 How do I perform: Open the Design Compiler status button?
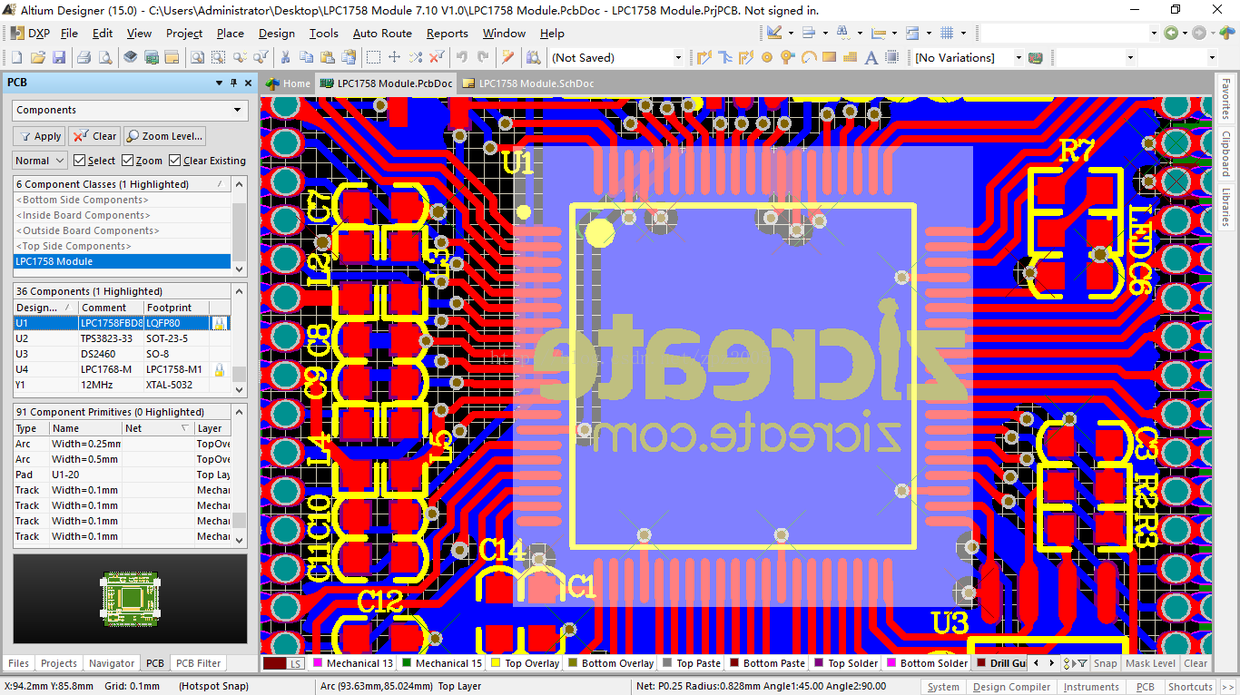[x=1011, y=687]
